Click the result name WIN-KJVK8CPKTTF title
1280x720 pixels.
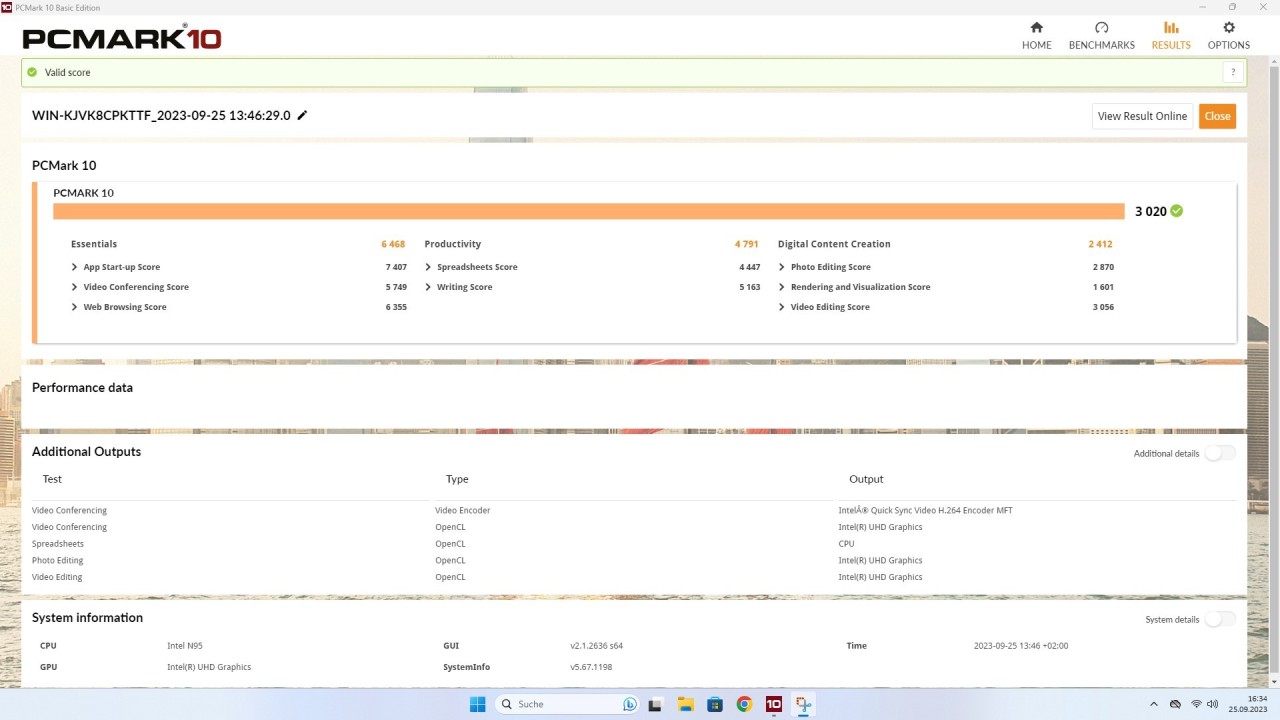click(x=161, y=115)
